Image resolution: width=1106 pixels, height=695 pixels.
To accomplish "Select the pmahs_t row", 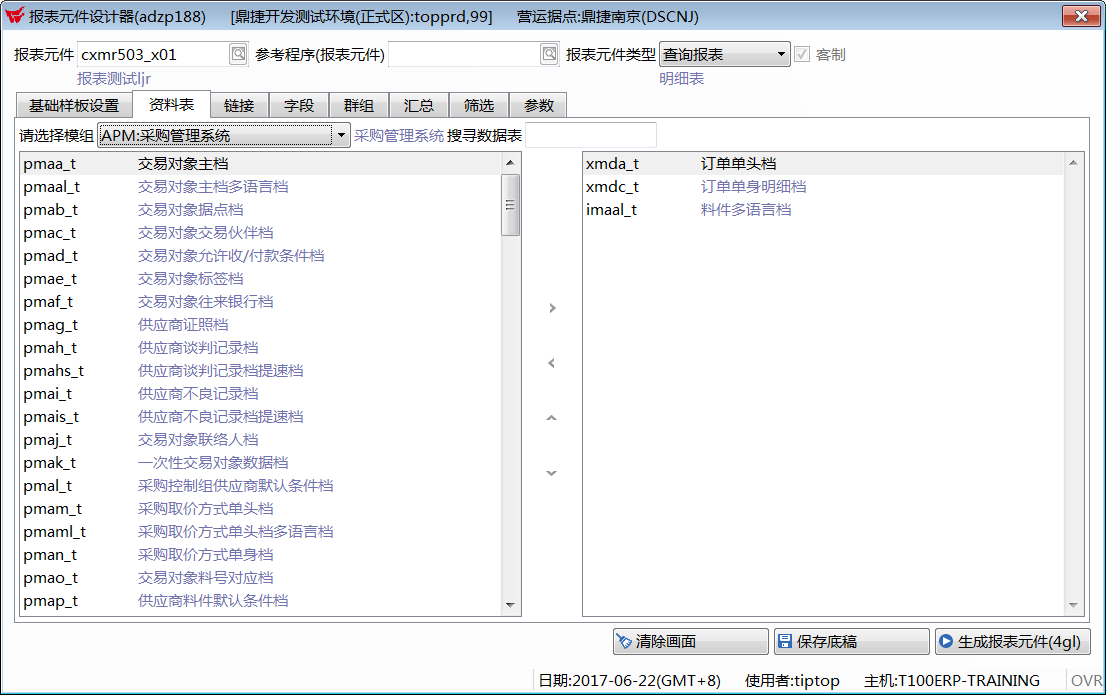I will (261, 370).
